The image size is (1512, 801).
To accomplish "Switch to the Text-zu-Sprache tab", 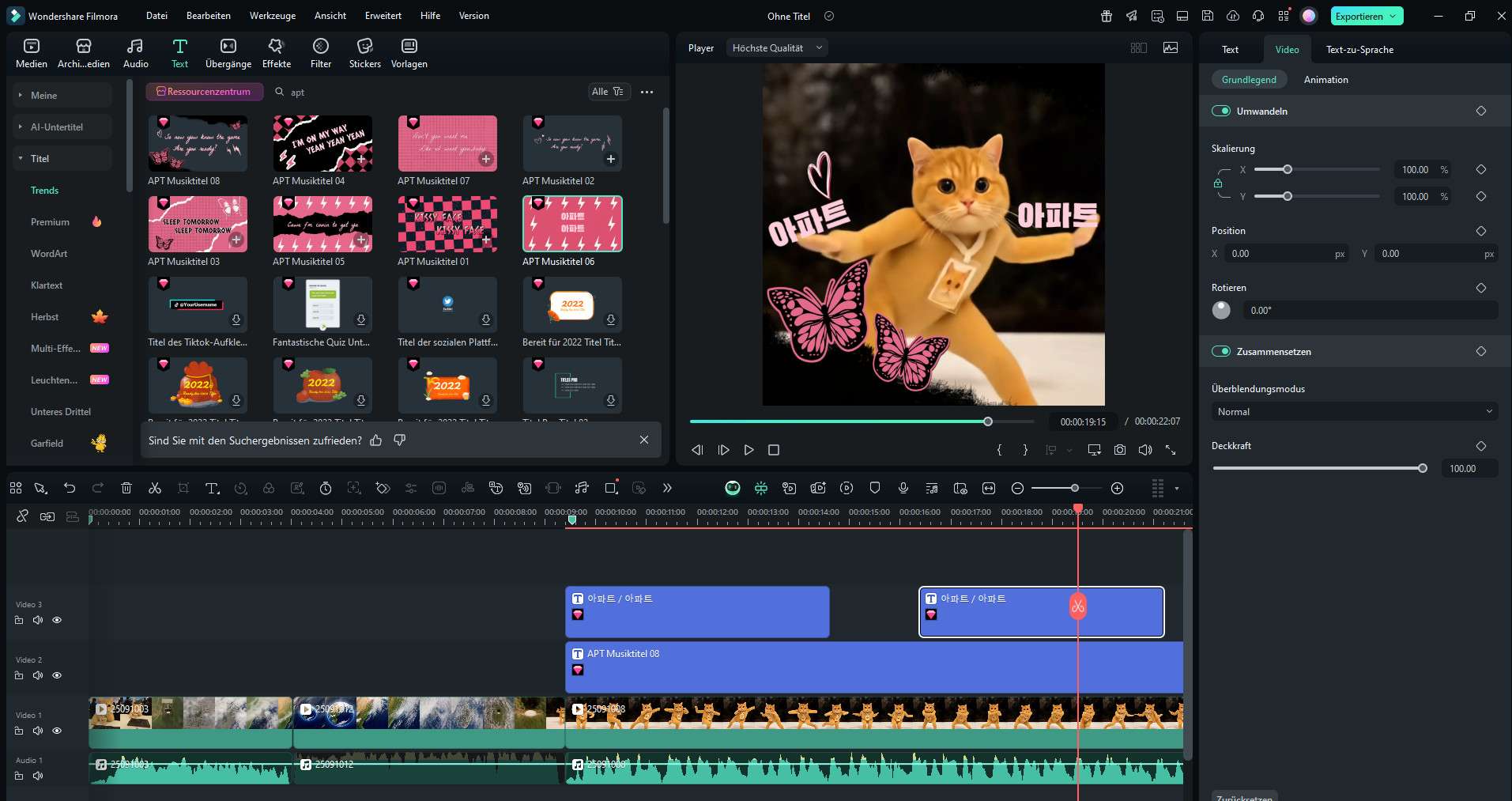I will click(1359, 49).
